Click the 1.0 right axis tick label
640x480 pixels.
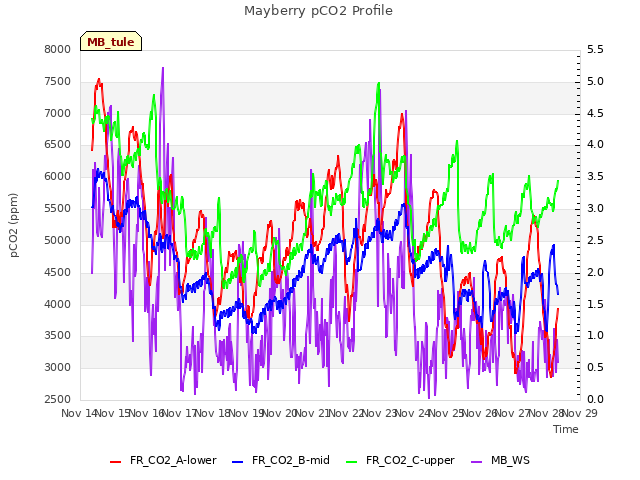point(595,336)
